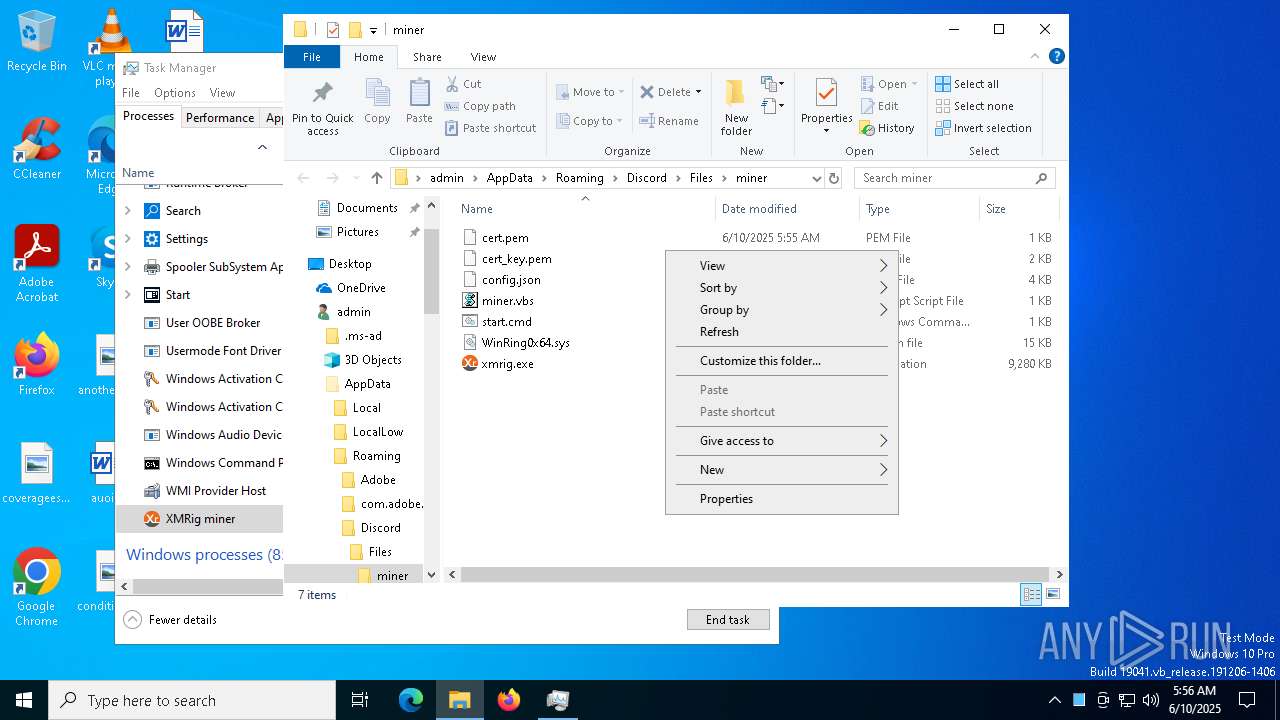
Task: Open the View context submenu
Action: 781,266
